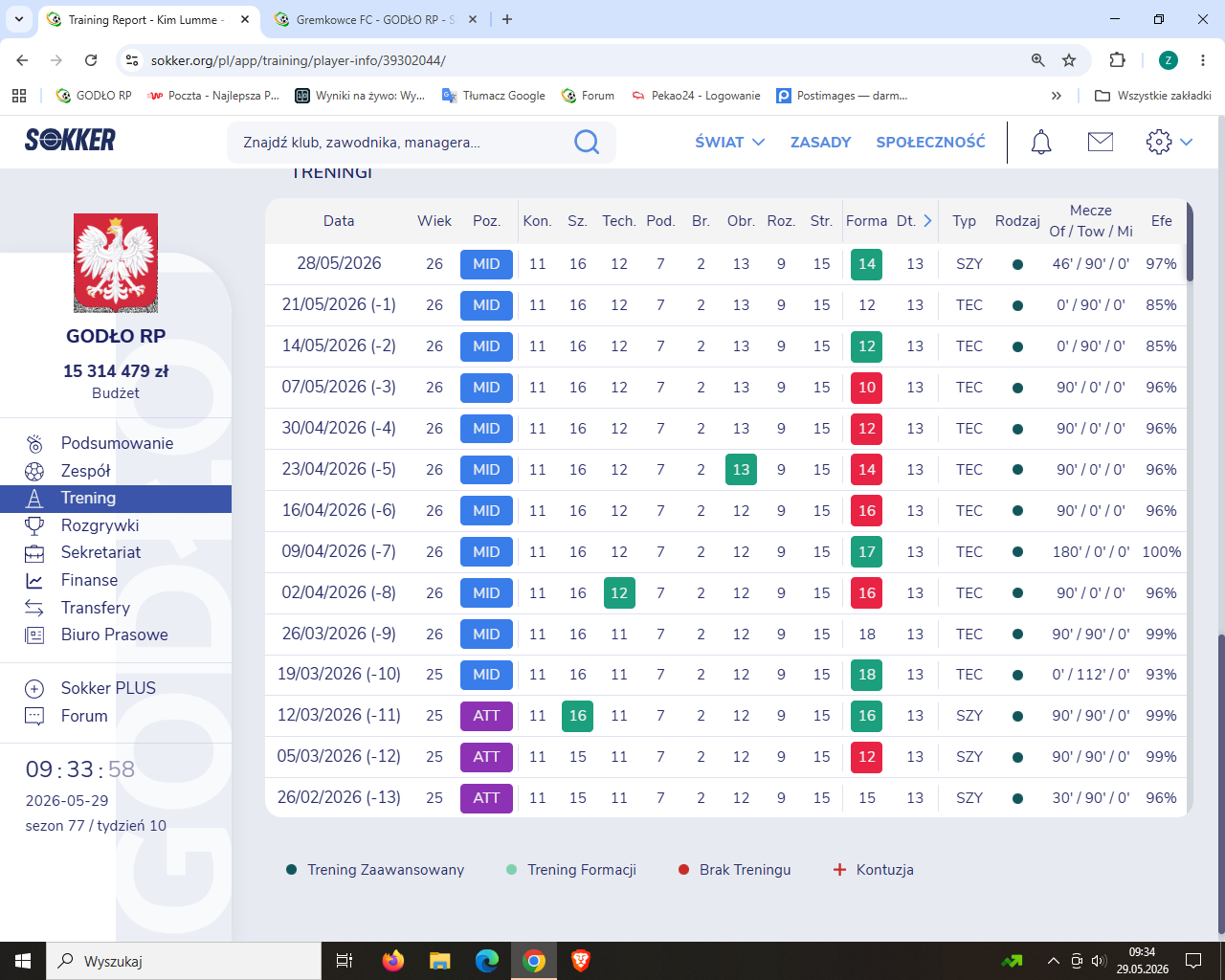1225x980 pixels.
Task: Show more bookmarks with double chevron
Action: tap(1057, 96)
